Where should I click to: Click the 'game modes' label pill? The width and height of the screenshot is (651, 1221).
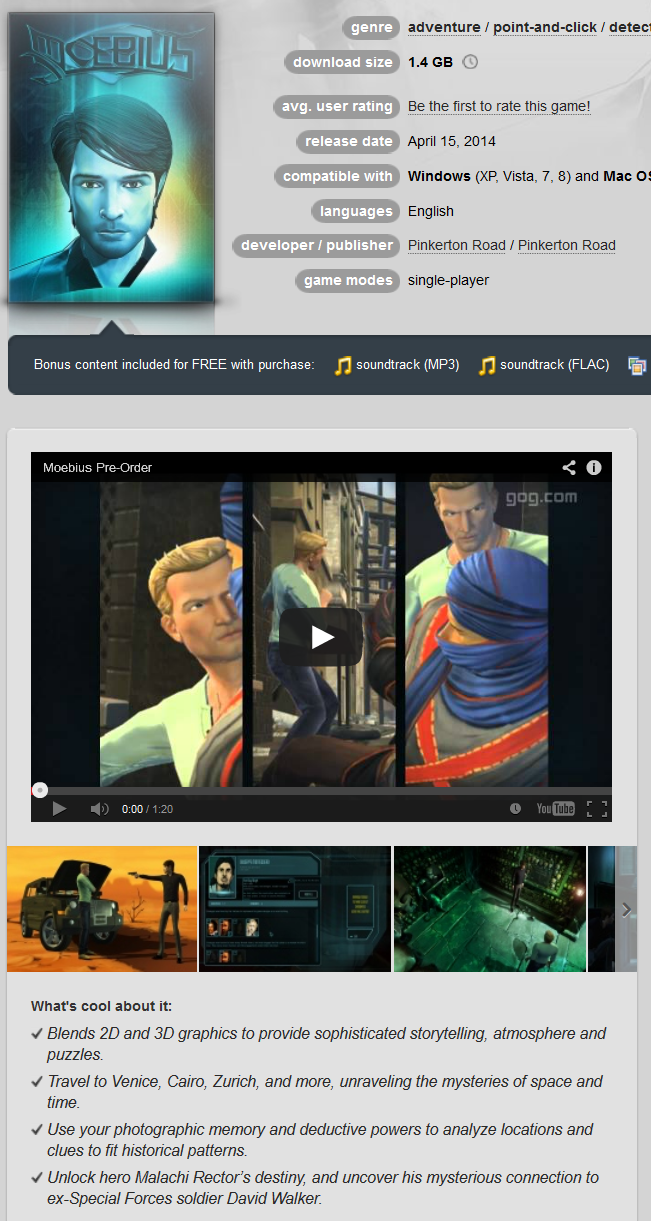(x=348, y=280)
